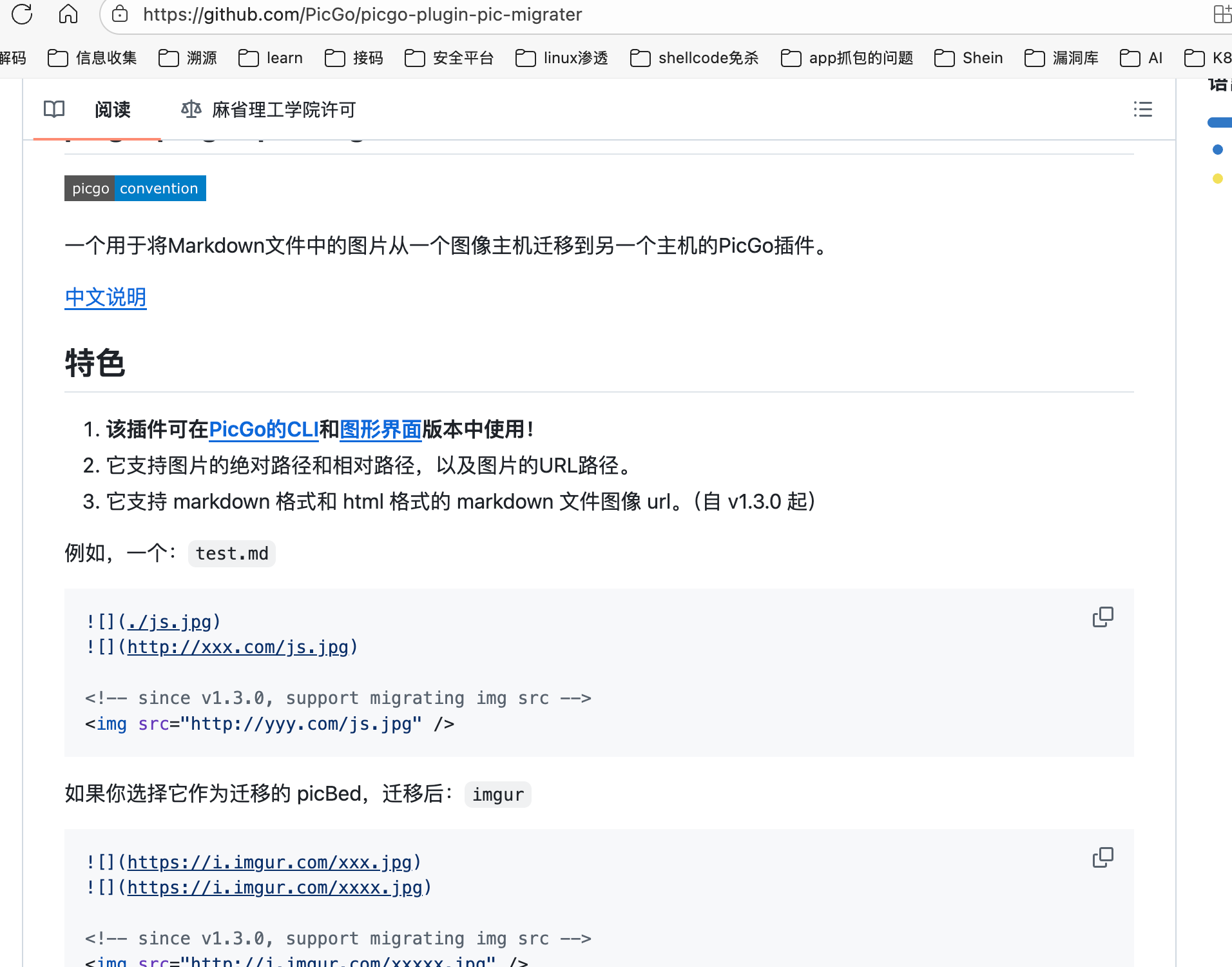This screenshot has width=1232, height=967.
Task: Open the learn bookmark folder
Action: [x=271, y=58]
